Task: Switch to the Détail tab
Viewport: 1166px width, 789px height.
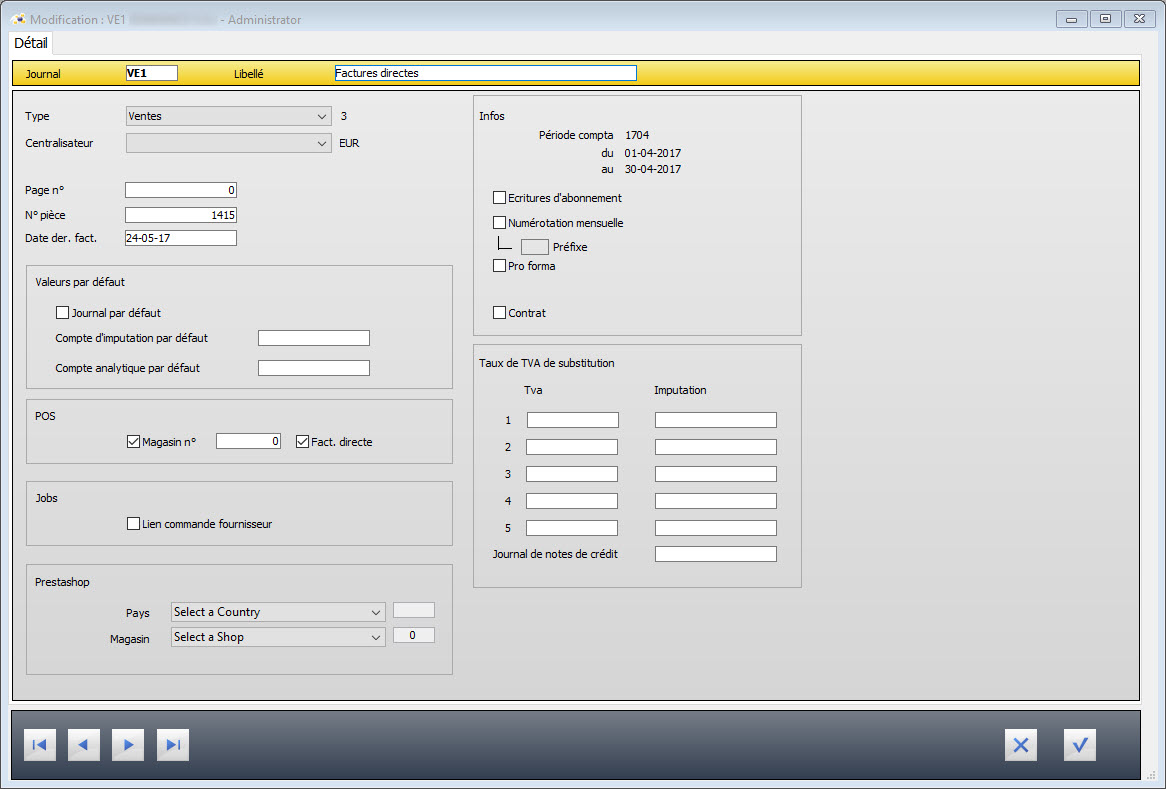Action: tap(31, 43)
